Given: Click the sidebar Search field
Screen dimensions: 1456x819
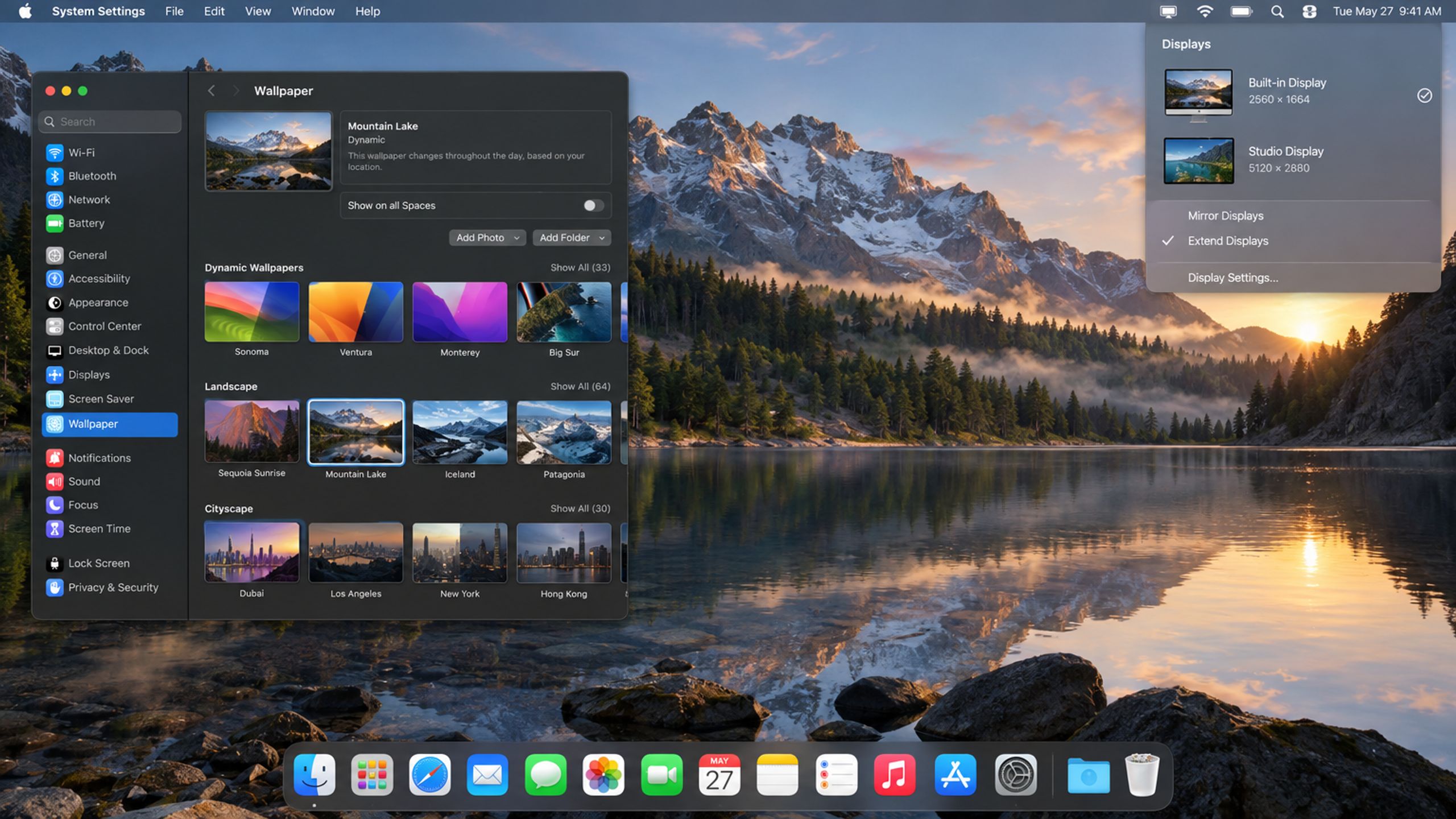Looking at the screenshot, I should coord(110,122).
